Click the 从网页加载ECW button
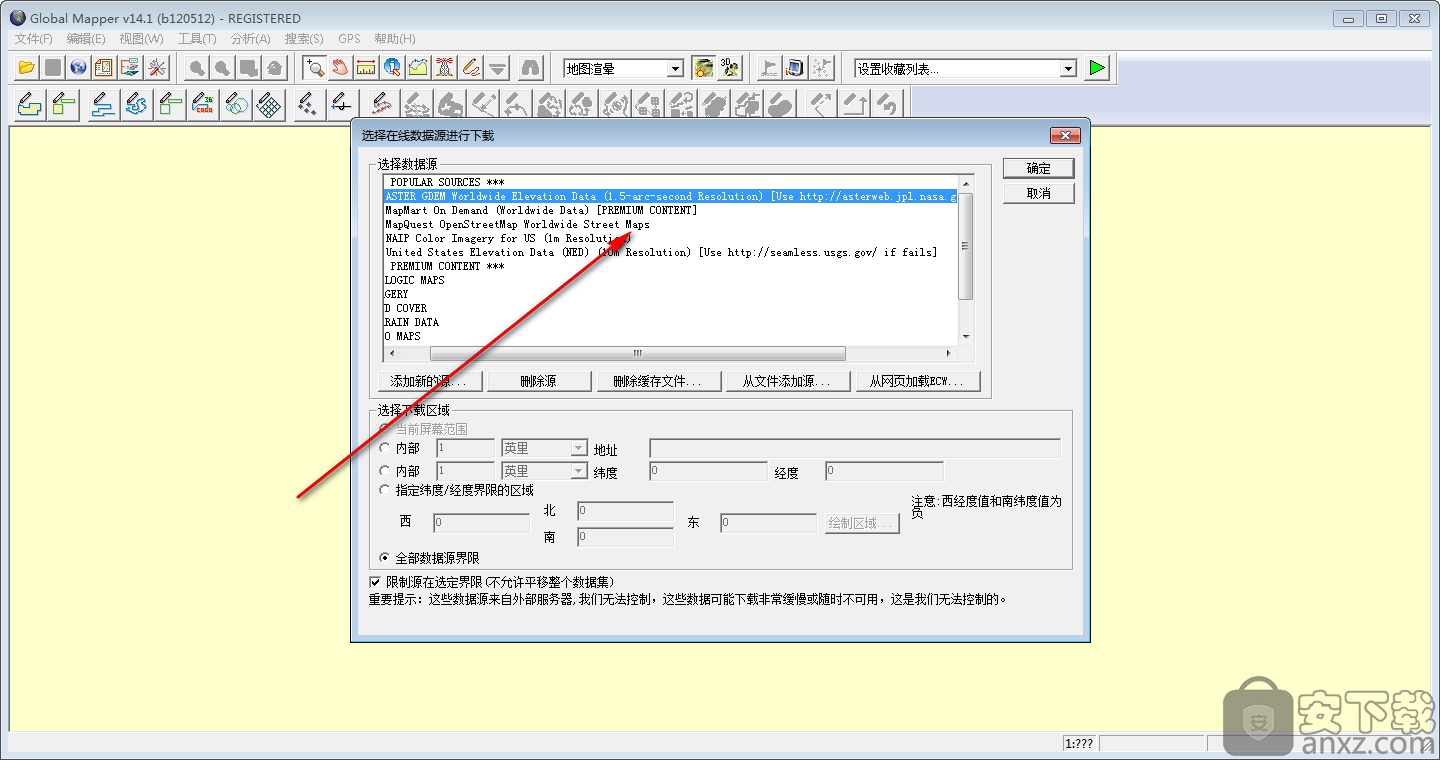 click(x=918, y=381)
